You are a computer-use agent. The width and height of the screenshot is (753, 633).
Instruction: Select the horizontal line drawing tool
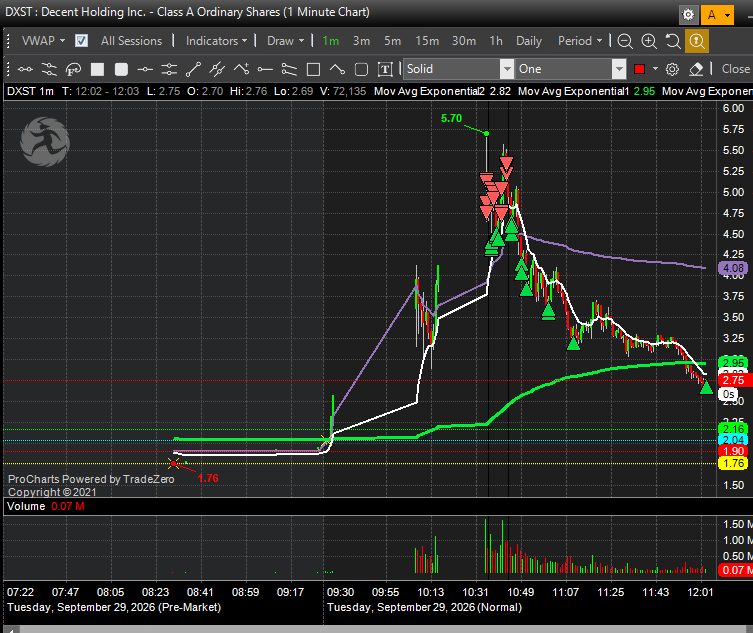(x=25, y=70)
